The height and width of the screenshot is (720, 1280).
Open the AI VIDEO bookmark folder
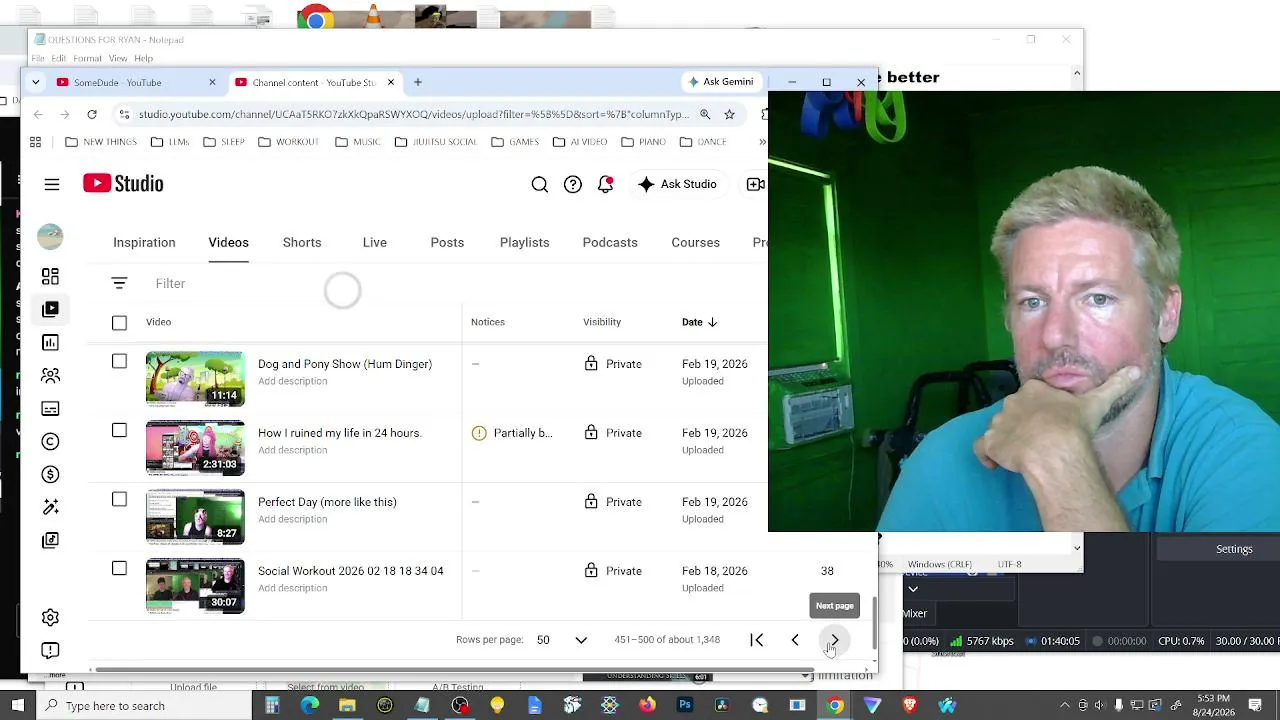coord(580,142)
